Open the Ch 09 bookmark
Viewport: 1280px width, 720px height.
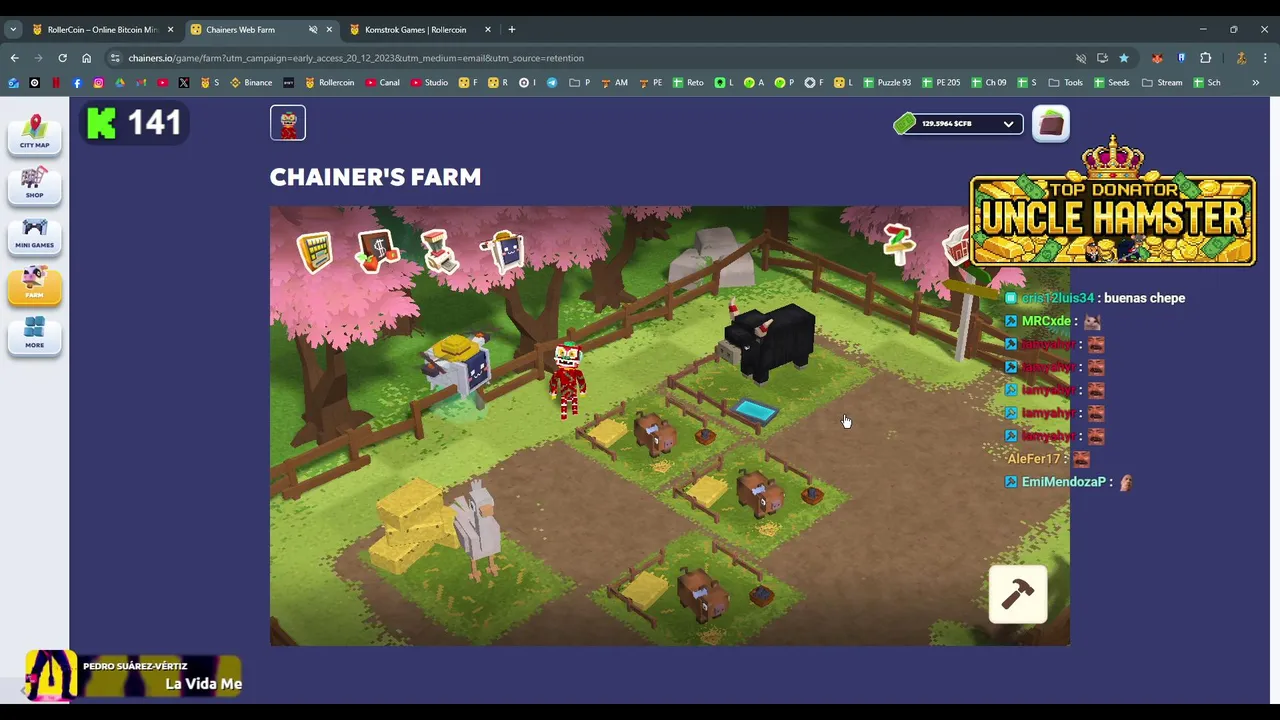point(988,83)
